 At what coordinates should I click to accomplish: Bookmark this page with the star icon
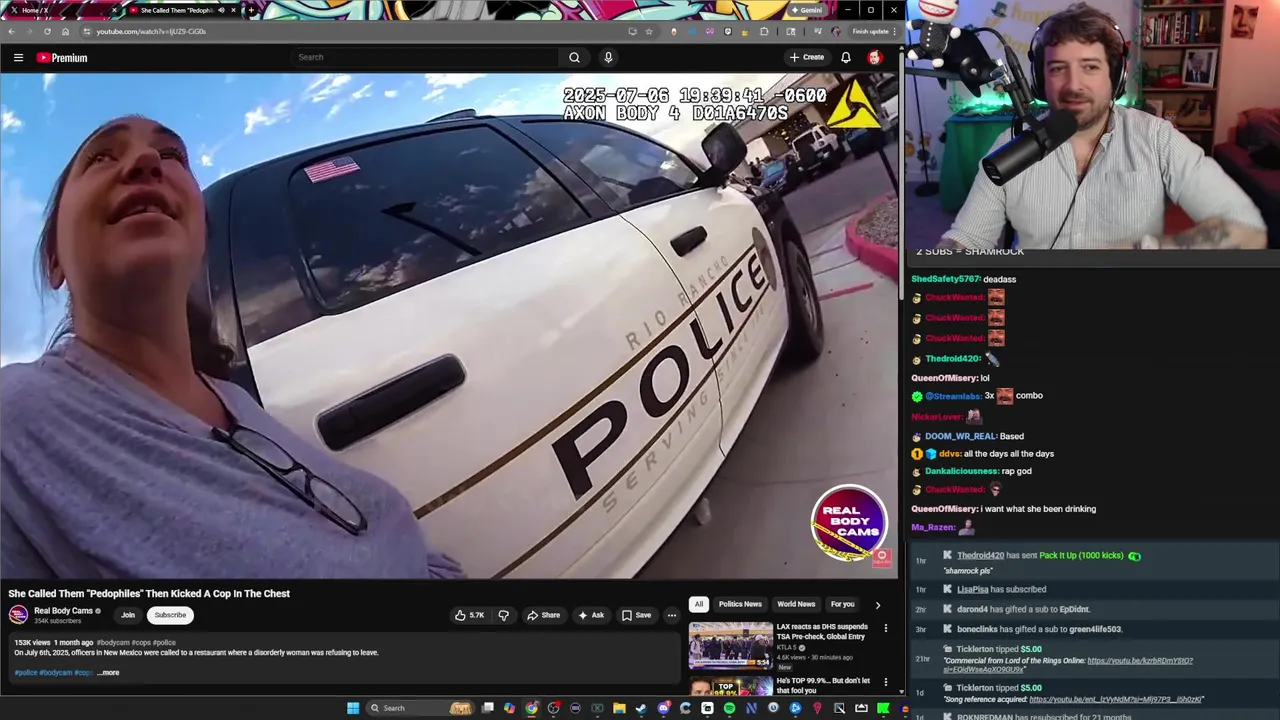pos(649,31)
